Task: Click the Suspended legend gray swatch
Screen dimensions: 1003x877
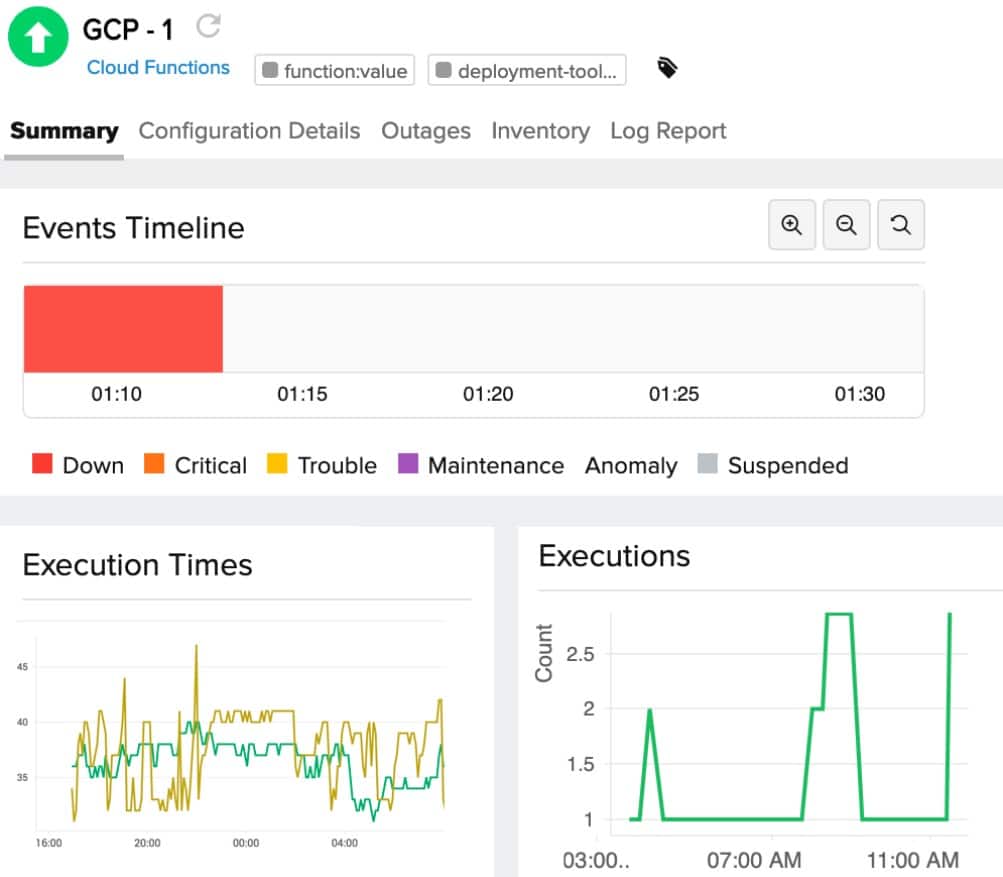Action: pos(707,463)
